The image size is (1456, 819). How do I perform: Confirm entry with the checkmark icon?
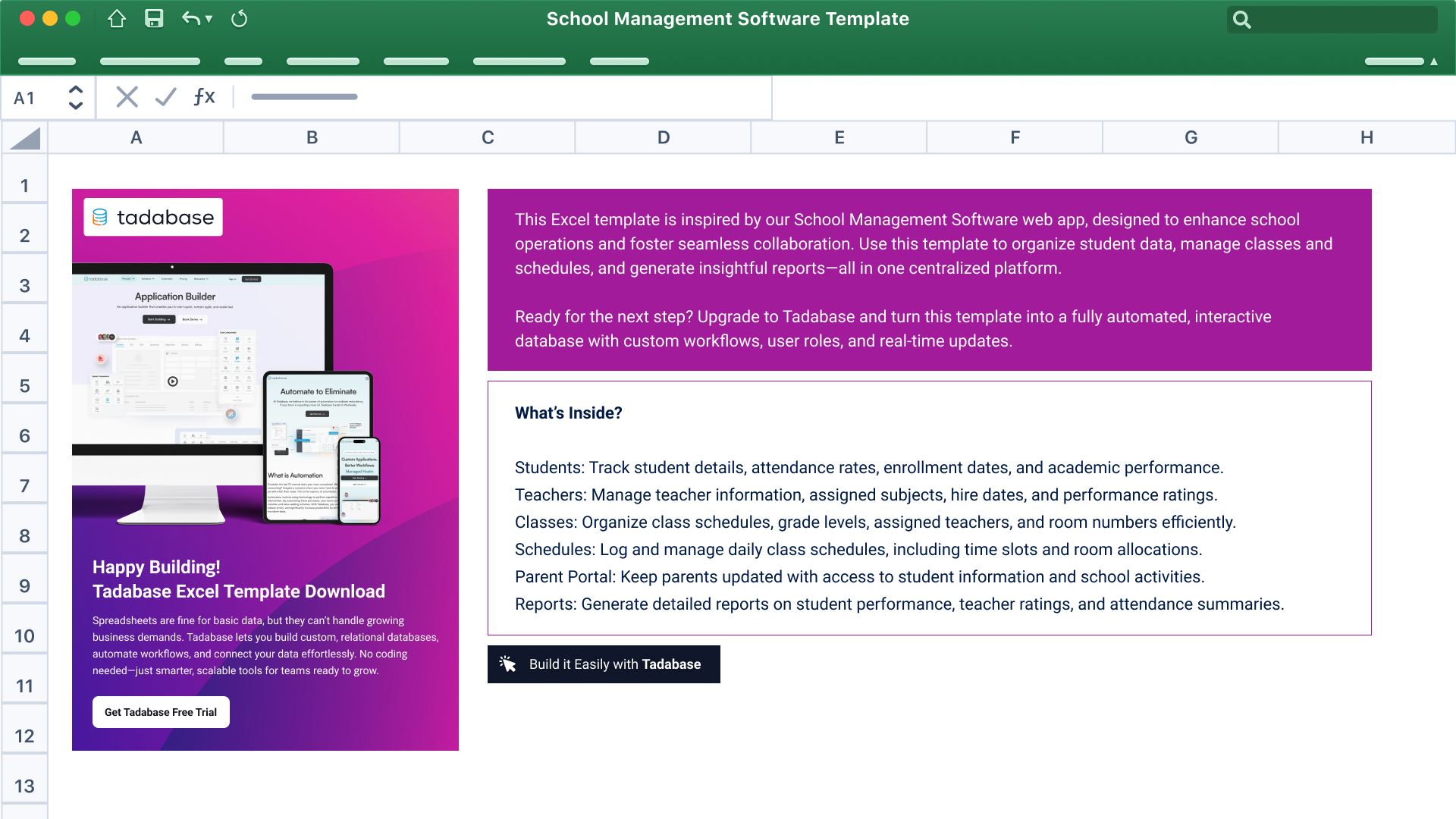pos(165,97)
